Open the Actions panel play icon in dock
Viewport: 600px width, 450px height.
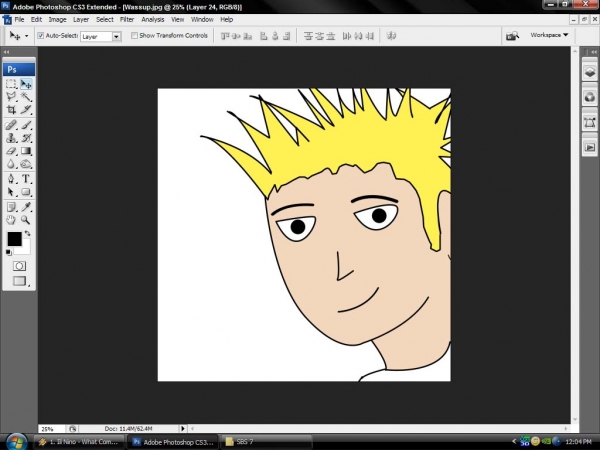590,147
